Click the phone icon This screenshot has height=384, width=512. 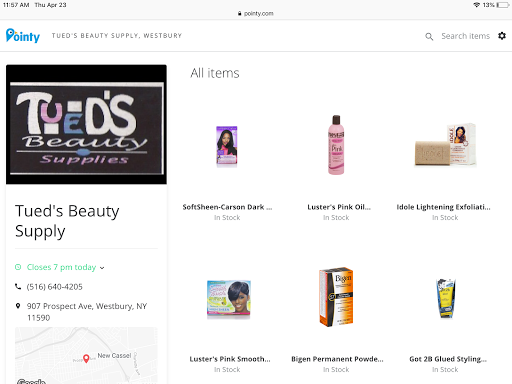point(18,286)
